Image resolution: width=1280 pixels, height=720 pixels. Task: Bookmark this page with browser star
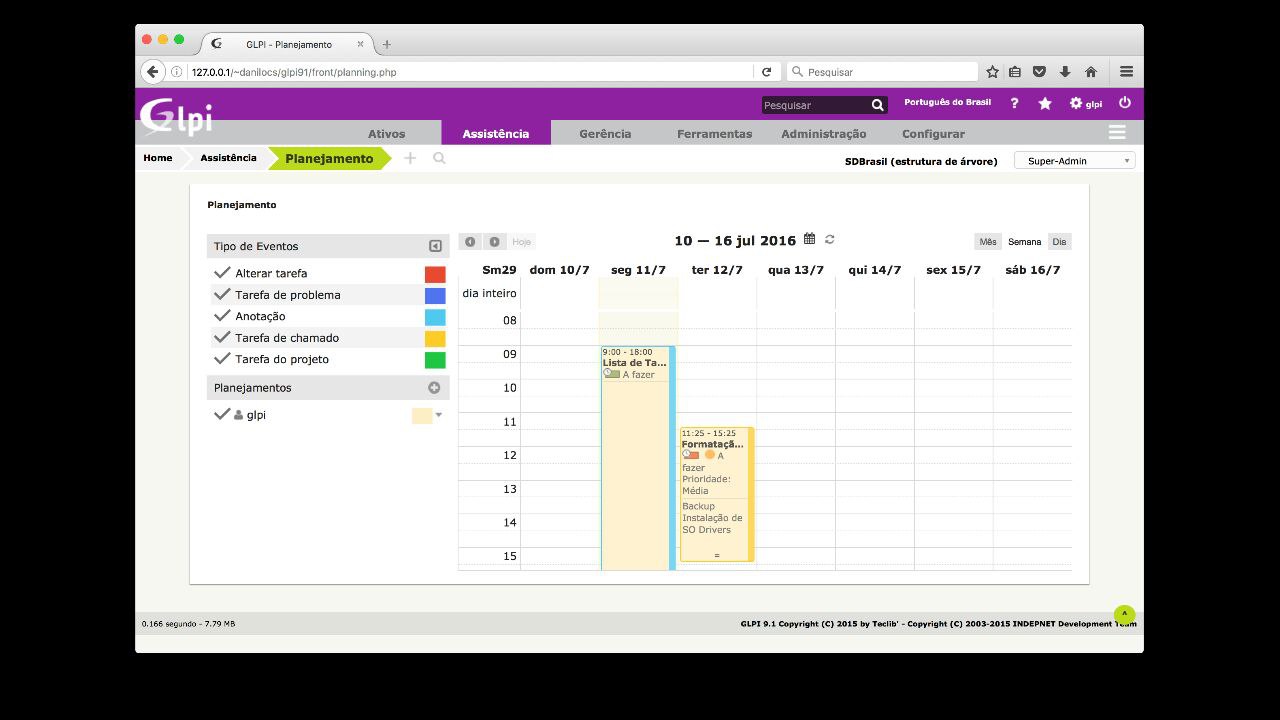click(992, 72)
